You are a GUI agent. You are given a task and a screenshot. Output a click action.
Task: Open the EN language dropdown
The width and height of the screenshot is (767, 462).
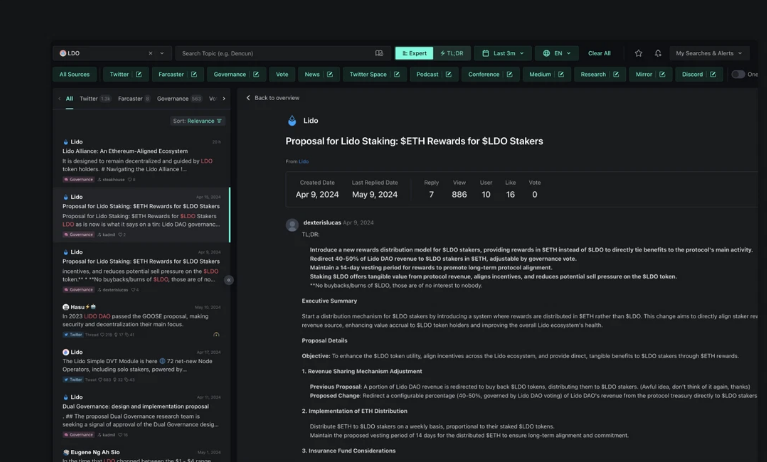click(557, 53)
